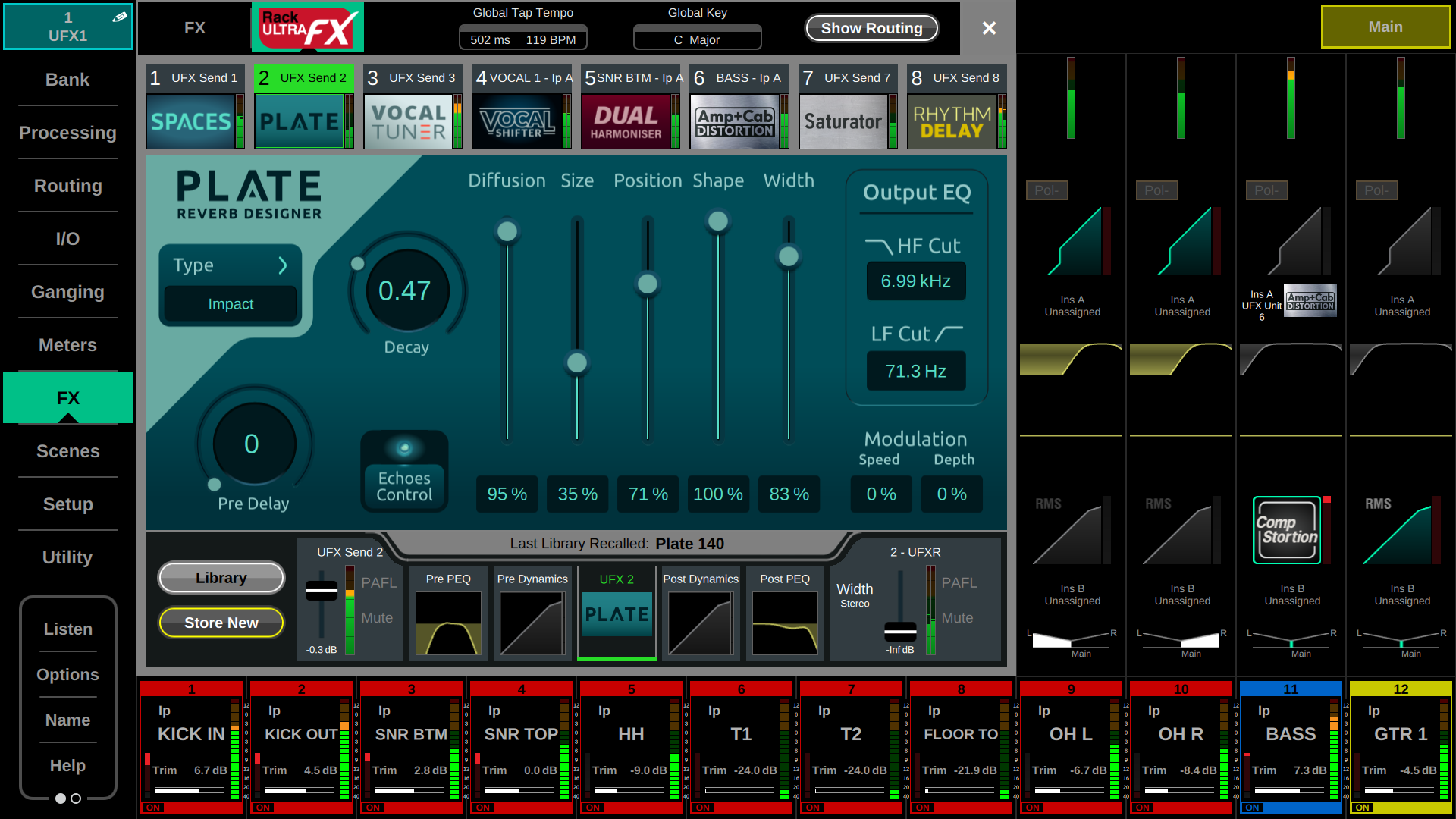Mute the UFX Send 2 input
The height and width of the screenshot is (819, 1456).
coord(377,618)
